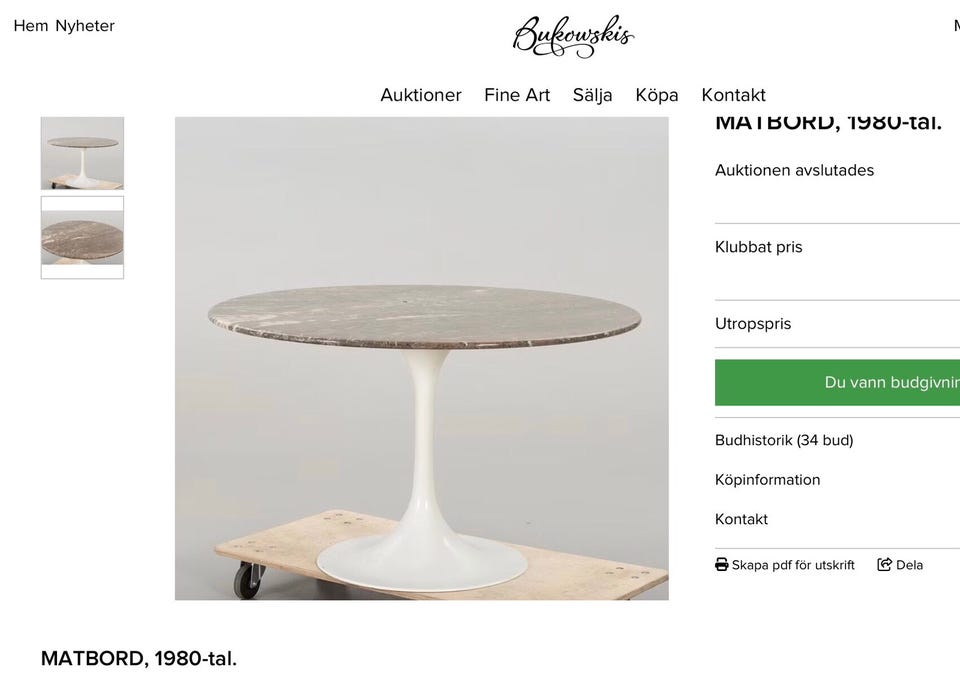960x685 pixels.
Task: Open the Klubbat pris details
Action: click(758, 247)
